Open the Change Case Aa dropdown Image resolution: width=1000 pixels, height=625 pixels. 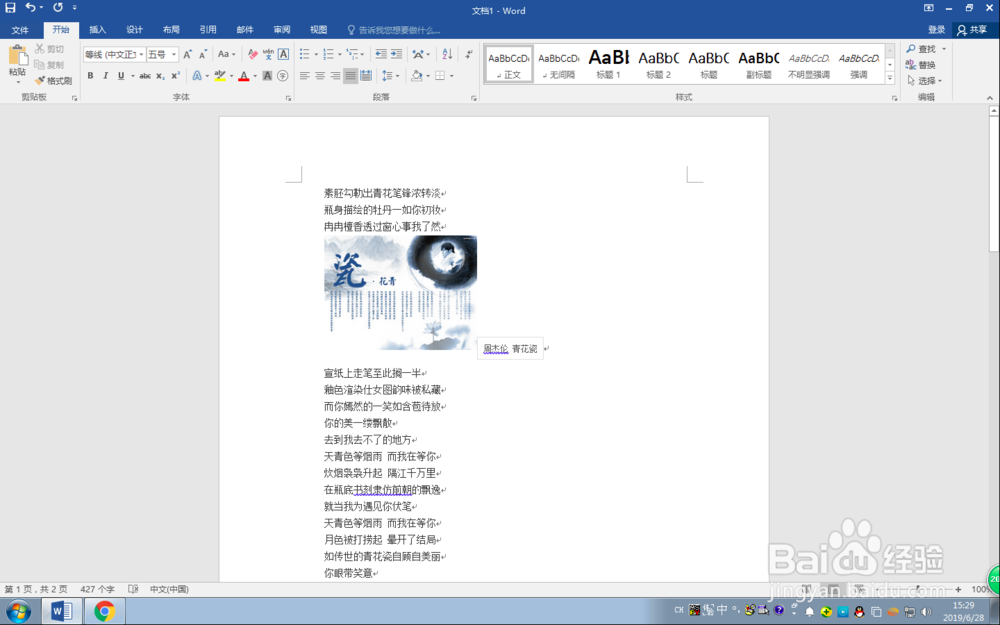click(226, 54)
